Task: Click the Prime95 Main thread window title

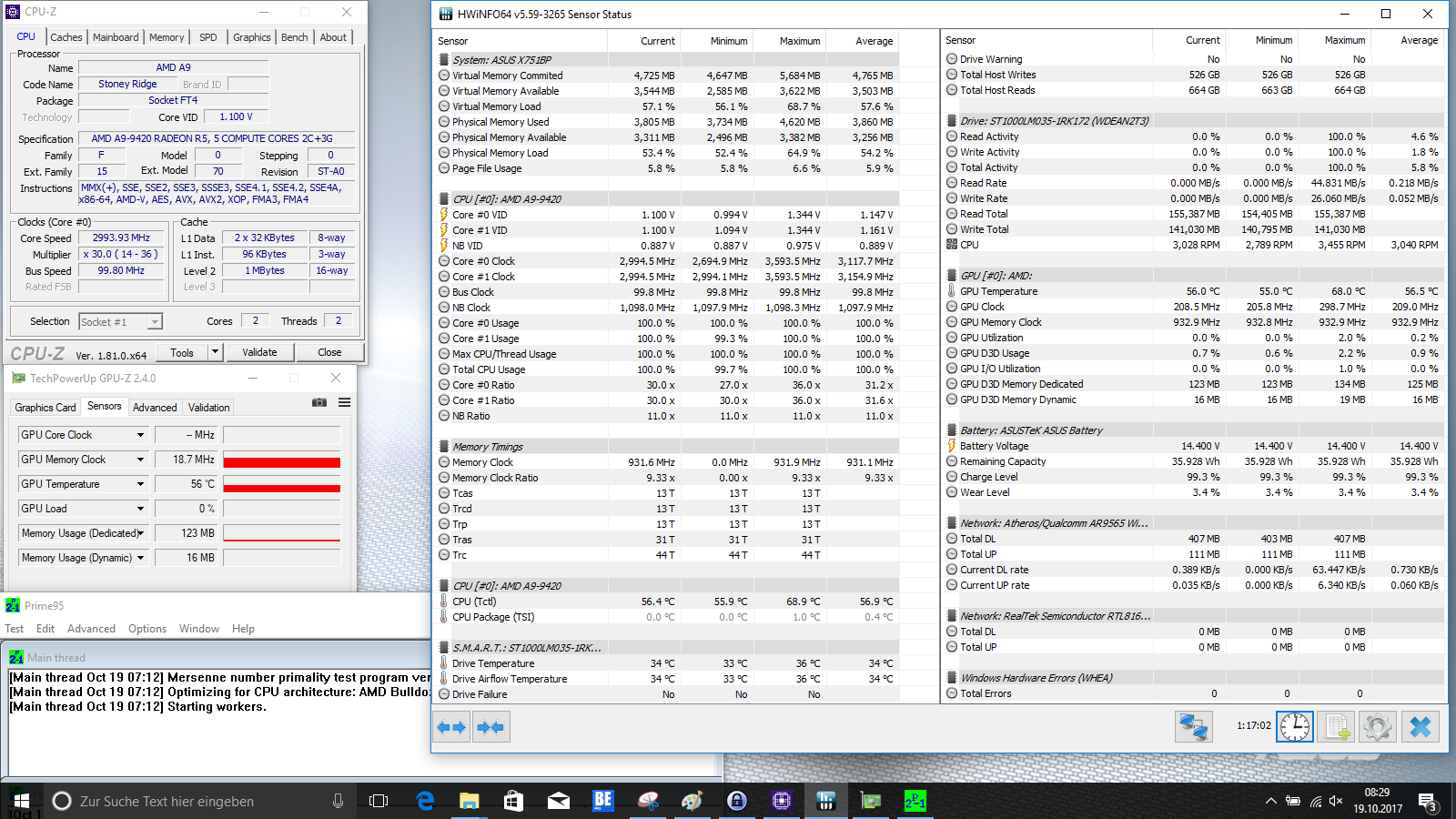Action: point(56,658)
